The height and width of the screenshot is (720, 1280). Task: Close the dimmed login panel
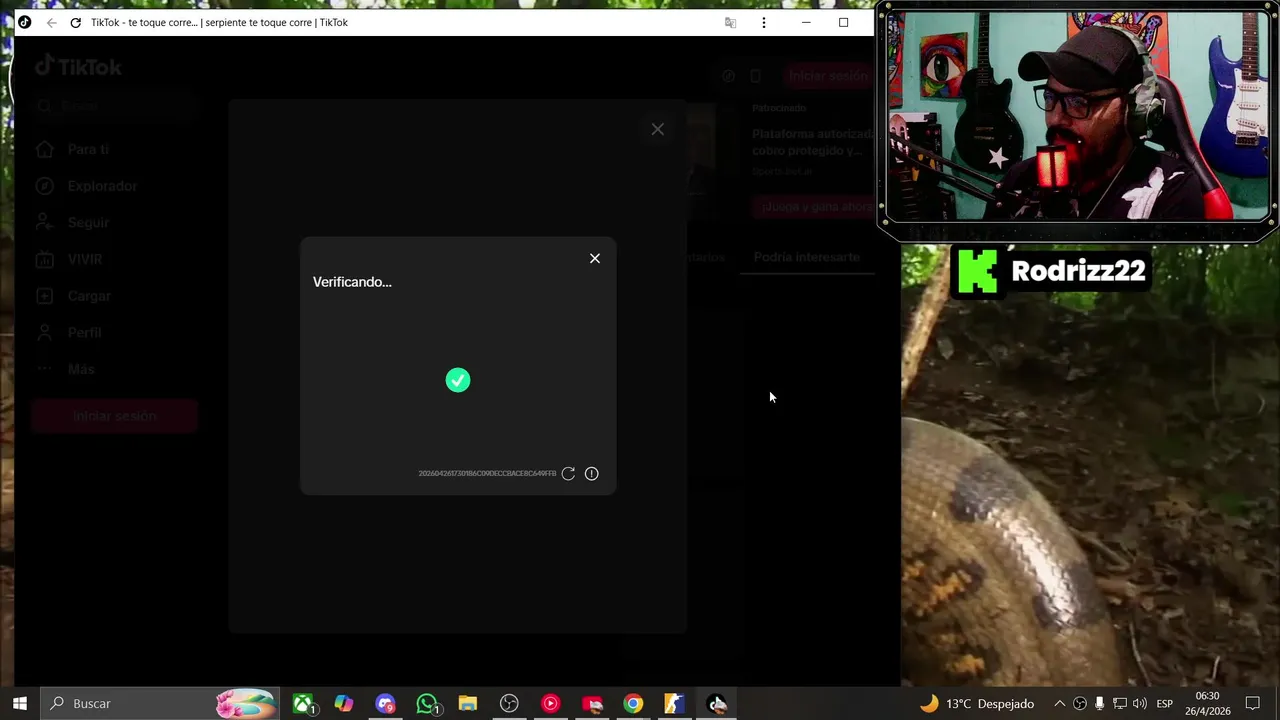657,129
